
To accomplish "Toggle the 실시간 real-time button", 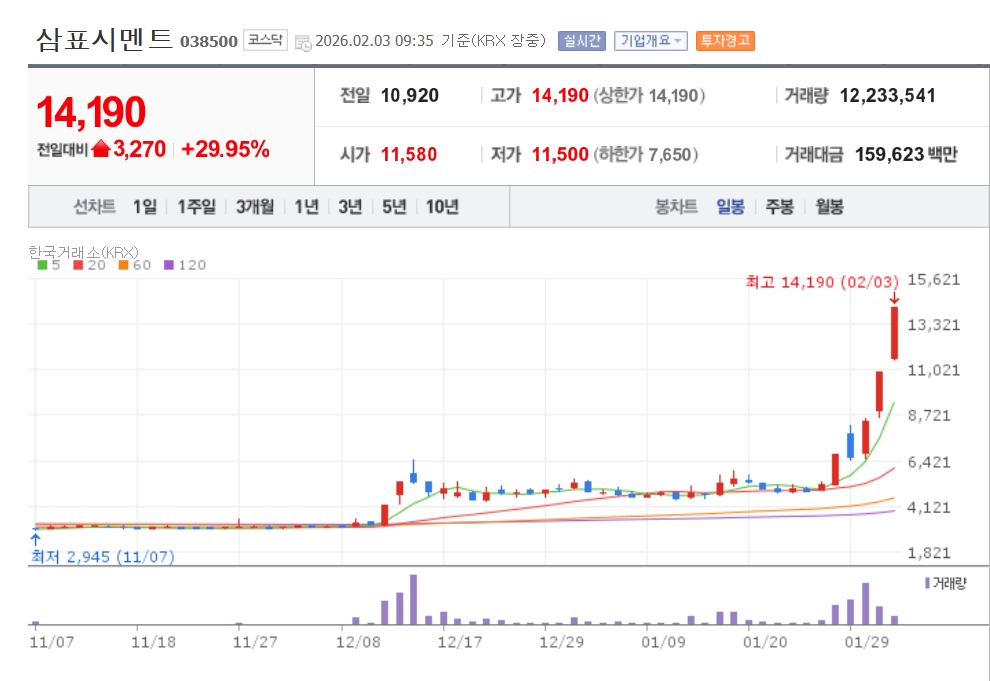I will click(x=581, y=41).
